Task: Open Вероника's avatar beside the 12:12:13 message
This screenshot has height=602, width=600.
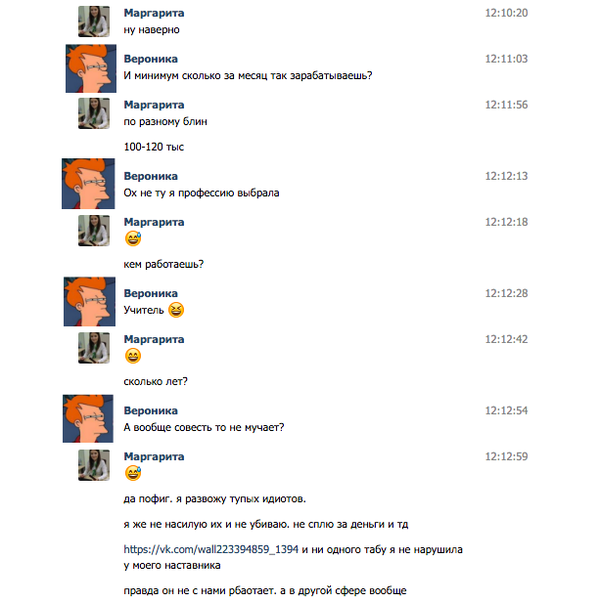Action: pyautogui.click(x=92, y=184)
